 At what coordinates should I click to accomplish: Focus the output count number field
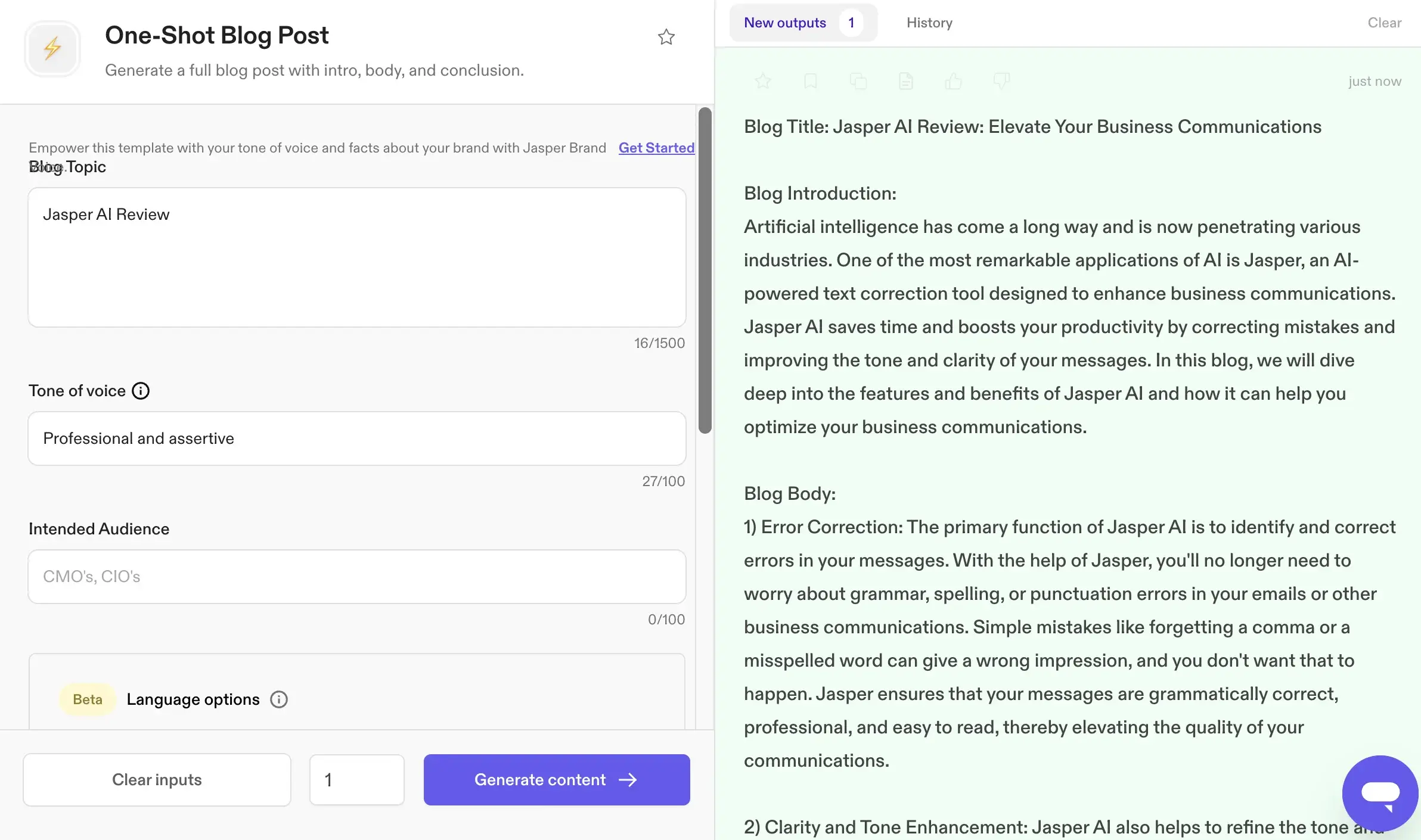(357, 780)
